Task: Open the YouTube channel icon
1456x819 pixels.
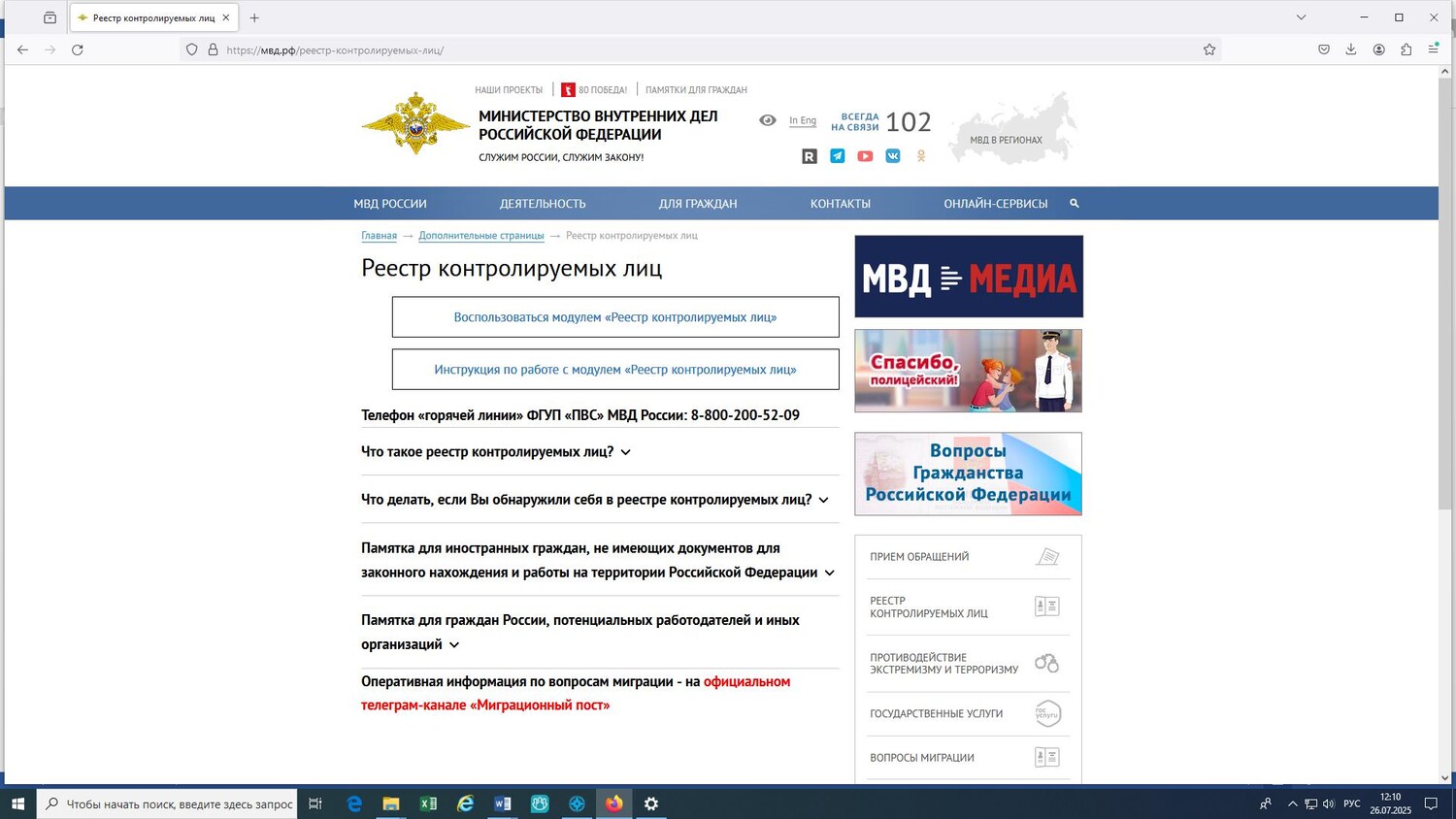Action: (x=865, y=156)
